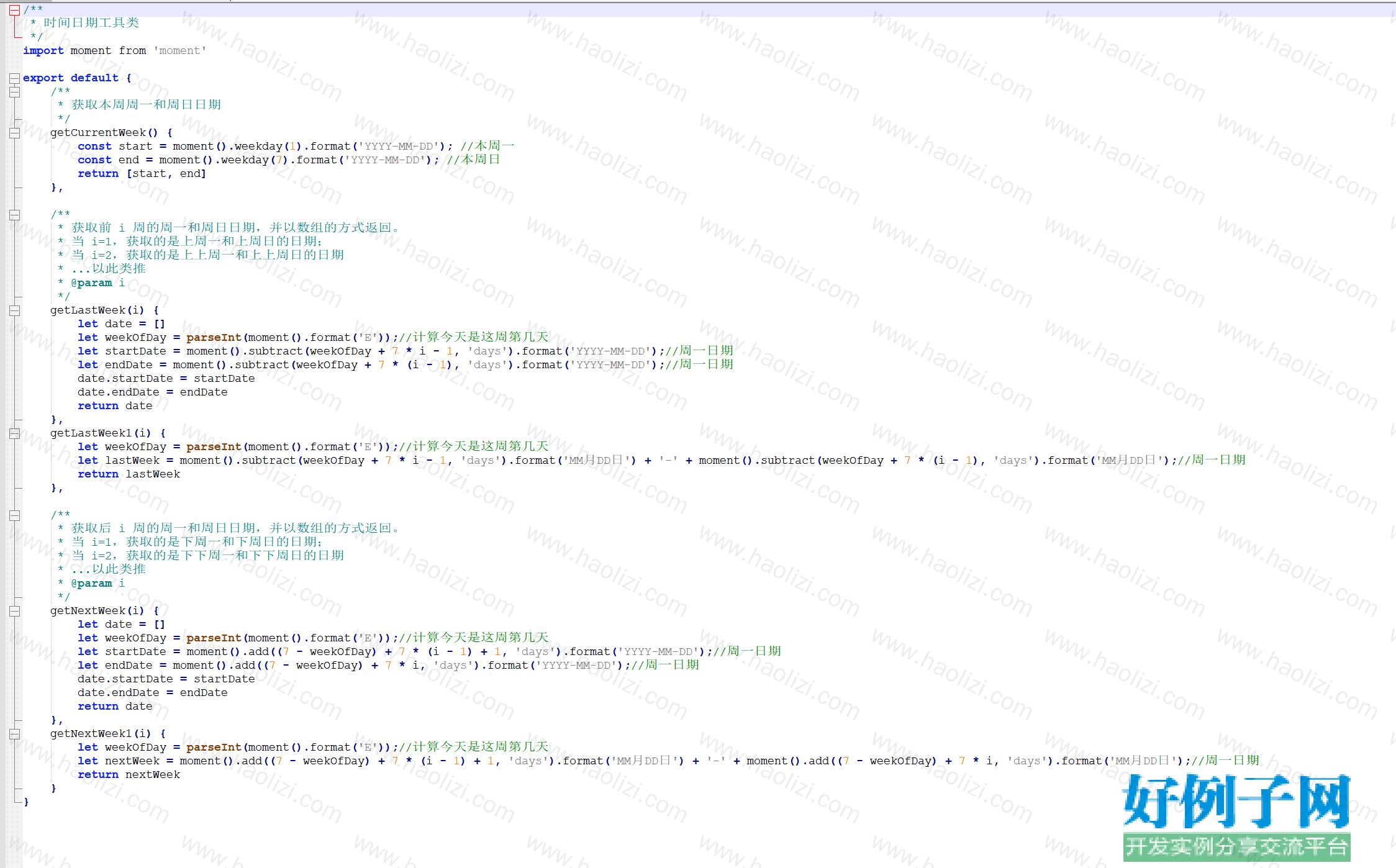Collapse the top file comment fold marker
The height and width of the screenshot is (868, 1396).
(14, 9)
